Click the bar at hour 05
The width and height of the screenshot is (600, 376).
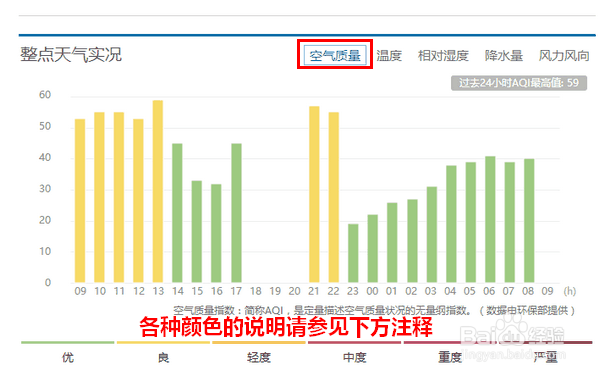(471, 222)
